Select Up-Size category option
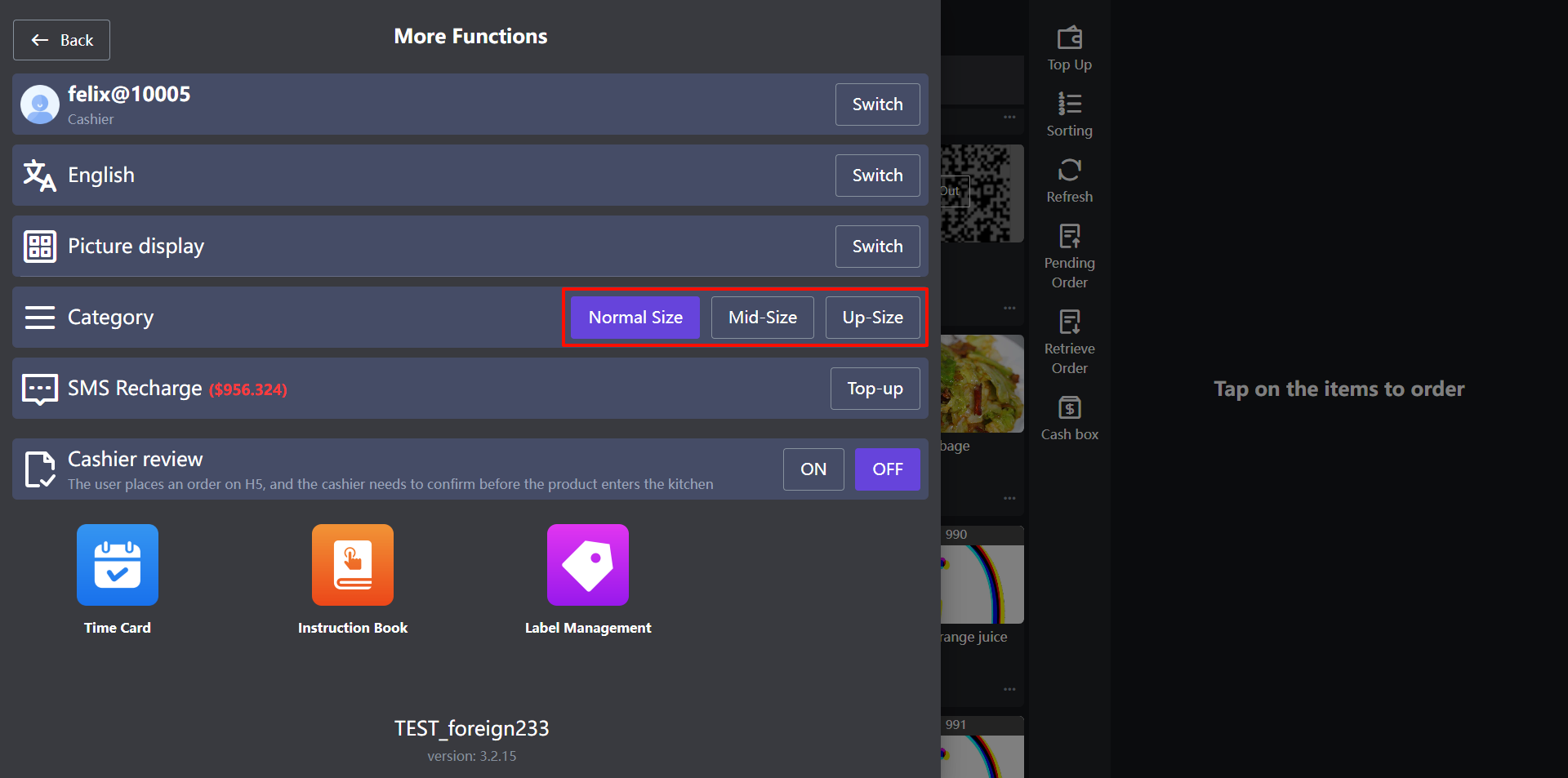 coord(872,318)
